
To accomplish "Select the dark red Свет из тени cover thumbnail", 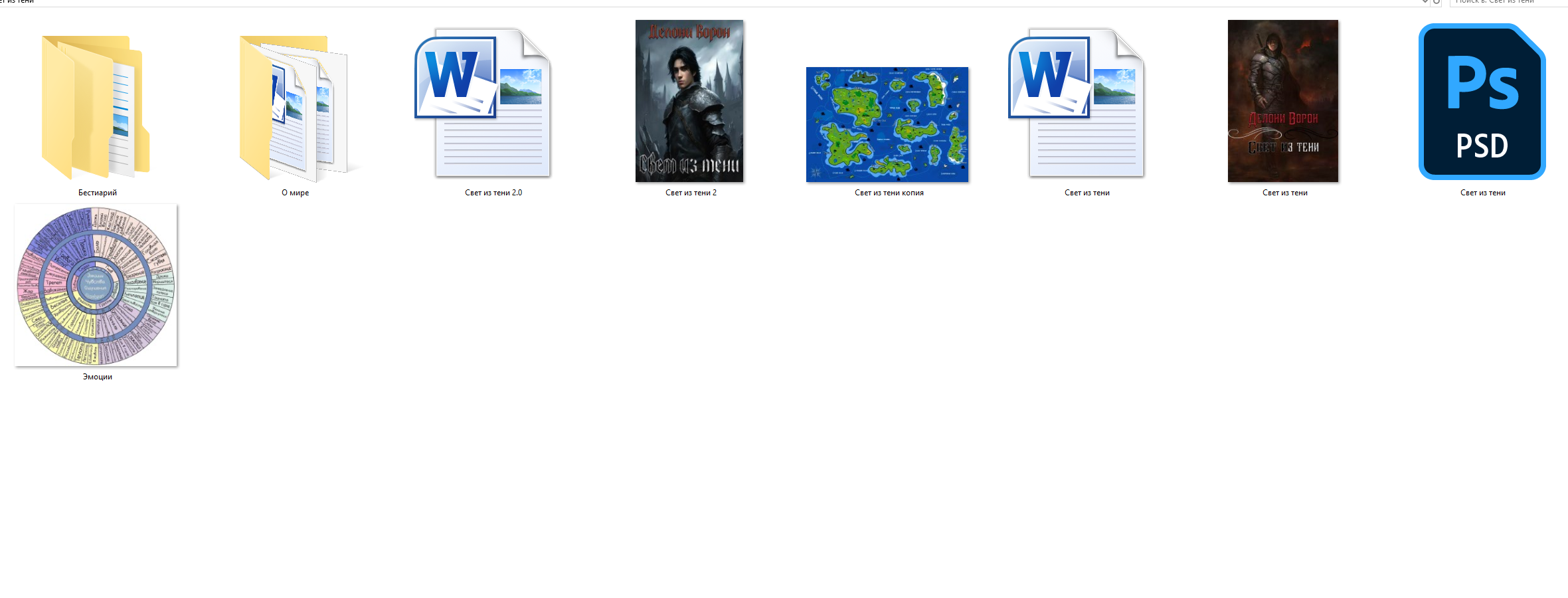I will pyautogui.click(x=1283, y=101).
